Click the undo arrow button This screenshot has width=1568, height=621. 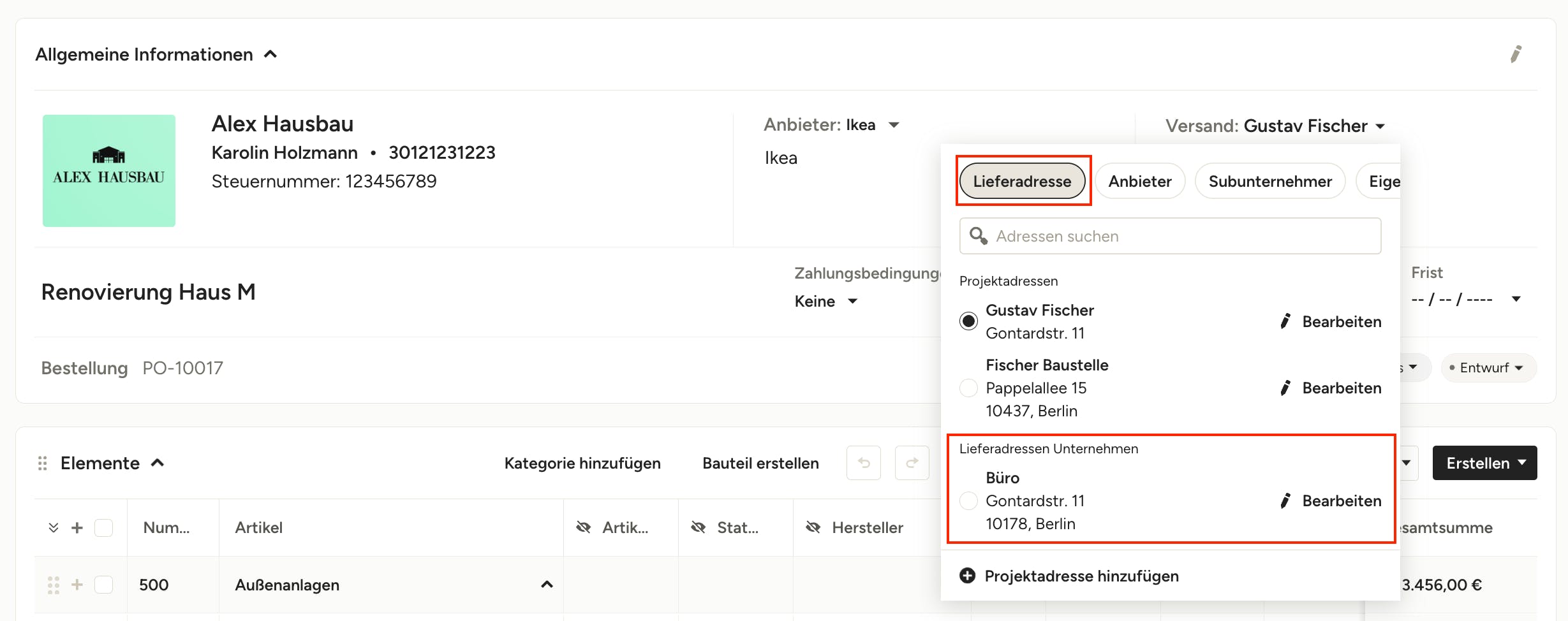(864, 463)
